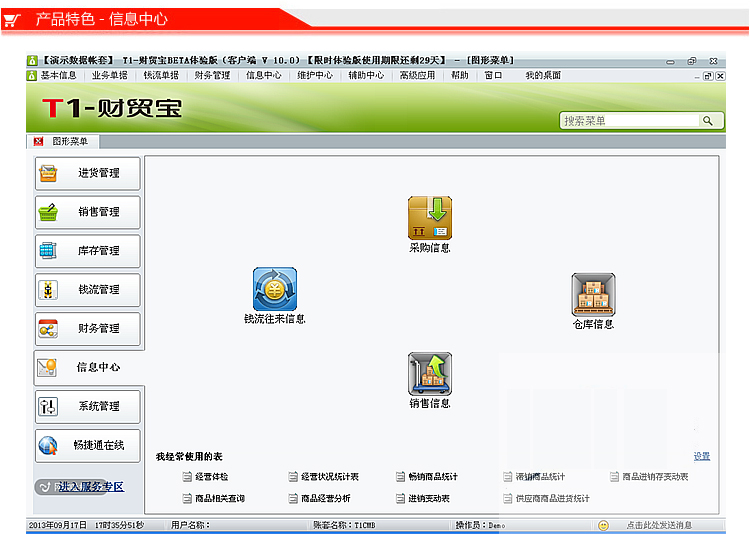The image size is (750, 534).
Task: Click the 系统管理 sliders icon
Action: pyautogui.click(x=48, y=406)
